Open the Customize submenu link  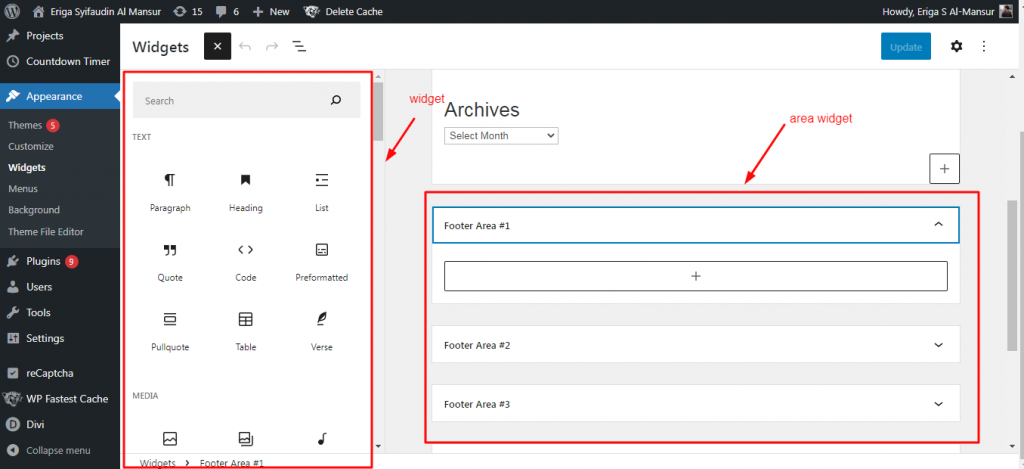(x=31, y=146)
